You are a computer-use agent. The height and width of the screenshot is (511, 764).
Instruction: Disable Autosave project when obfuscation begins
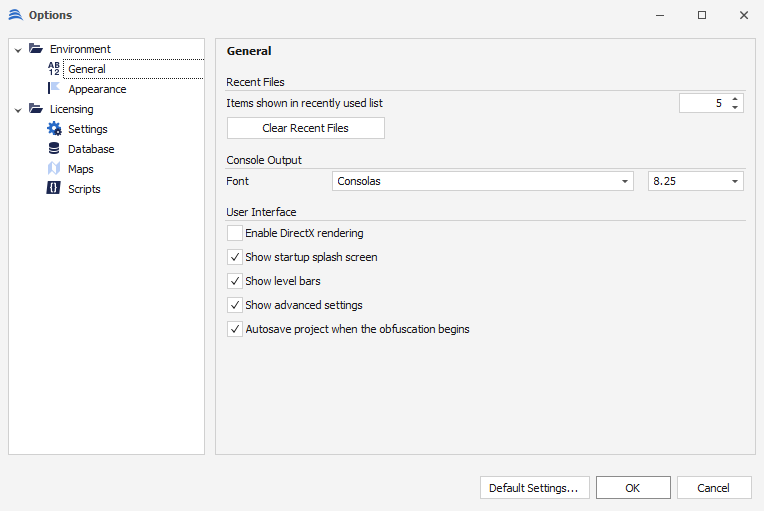pos(235,329)
